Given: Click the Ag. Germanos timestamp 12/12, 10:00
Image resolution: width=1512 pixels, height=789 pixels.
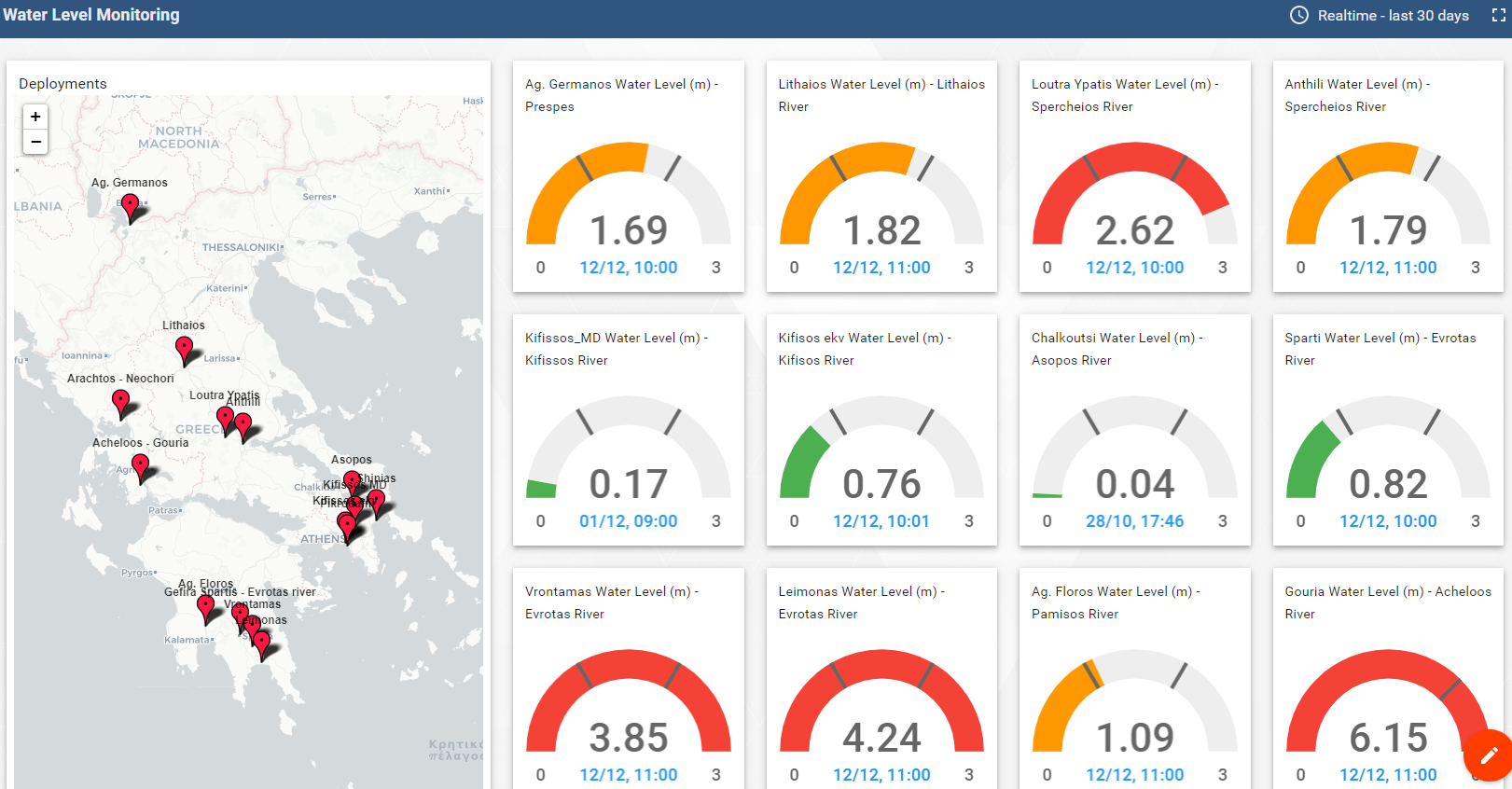Looking at the screenshot, I should pyautogui.click(x=629, y=268).
